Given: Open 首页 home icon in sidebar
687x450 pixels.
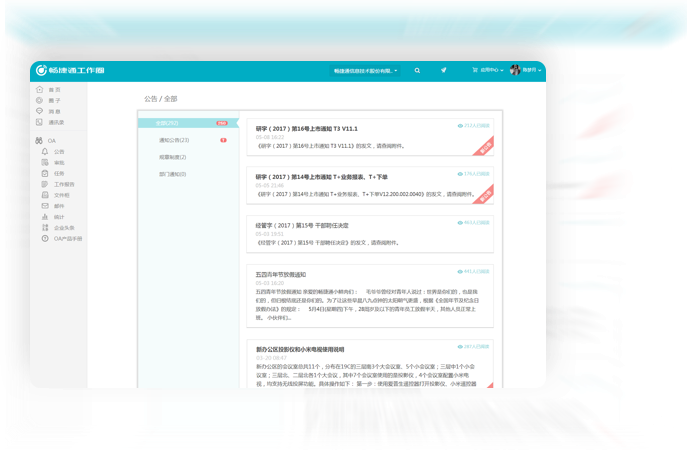Looking at the screenshot, I should (x=40, y=90).
